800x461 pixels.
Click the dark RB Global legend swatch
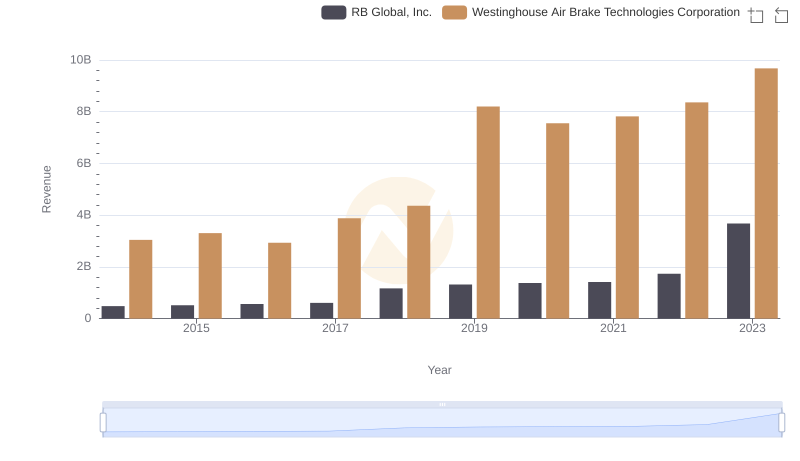(x=334, y=12)
